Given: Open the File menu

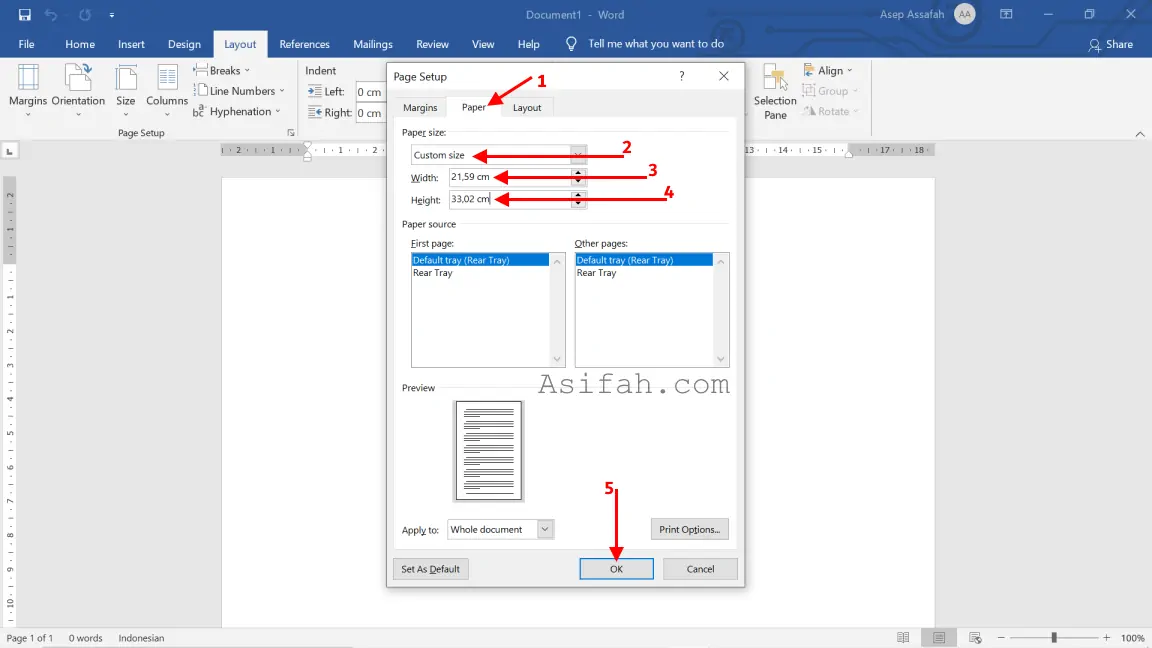Looking at the screenshot, I should pyautogui.click(x=26, y=44).
